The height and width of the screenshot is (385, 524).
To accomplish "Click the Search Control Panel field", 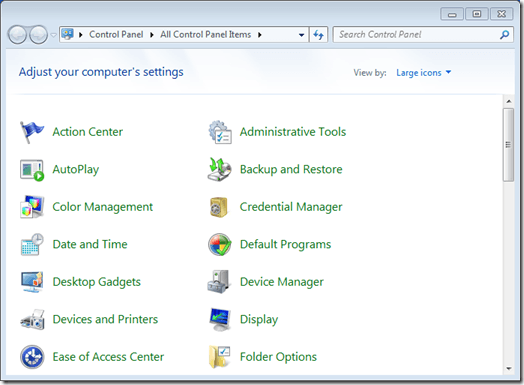I will (423, 34).
